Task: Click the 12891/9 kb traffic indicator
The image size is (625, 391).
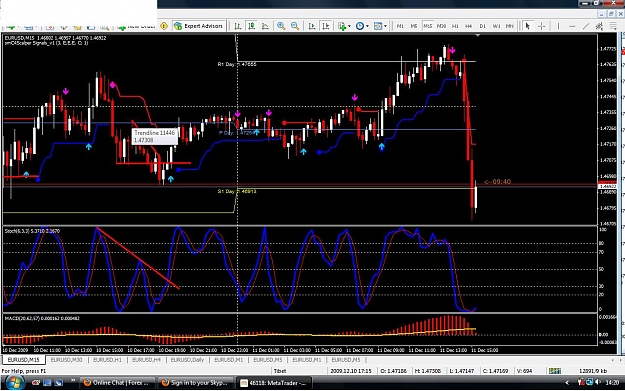Action: [x=593, y=371]
